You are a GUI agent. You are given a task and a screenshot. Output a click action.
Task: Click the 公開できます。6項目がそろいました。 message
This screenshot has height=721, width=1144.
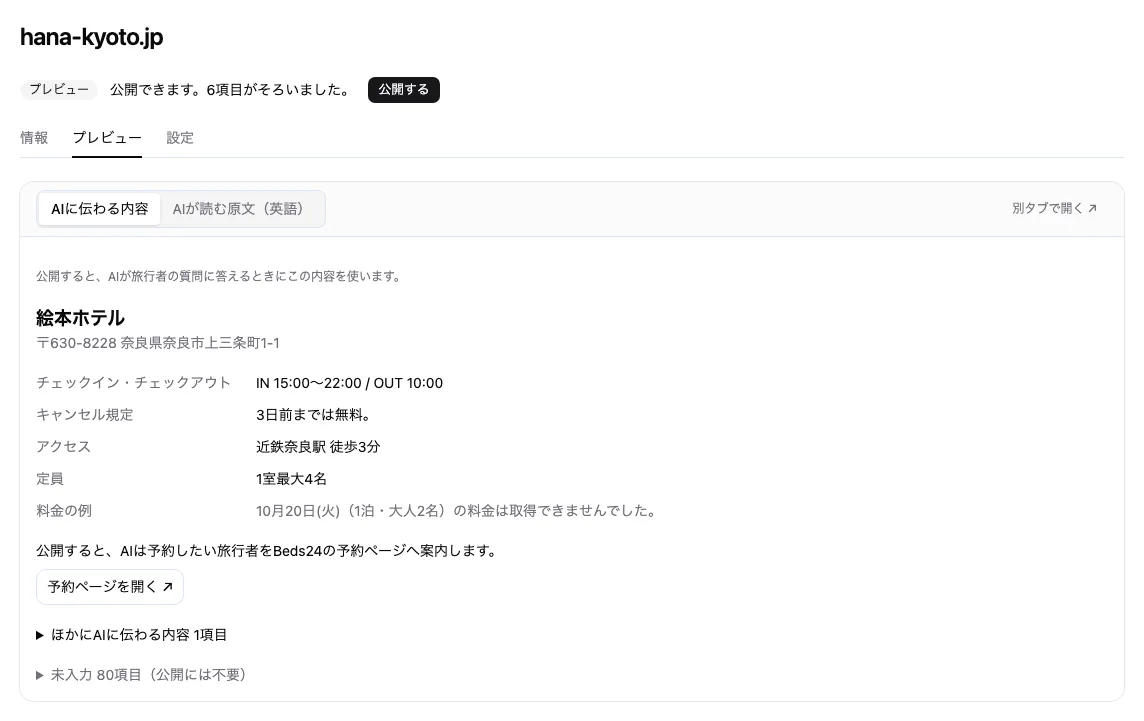(231, 90)
